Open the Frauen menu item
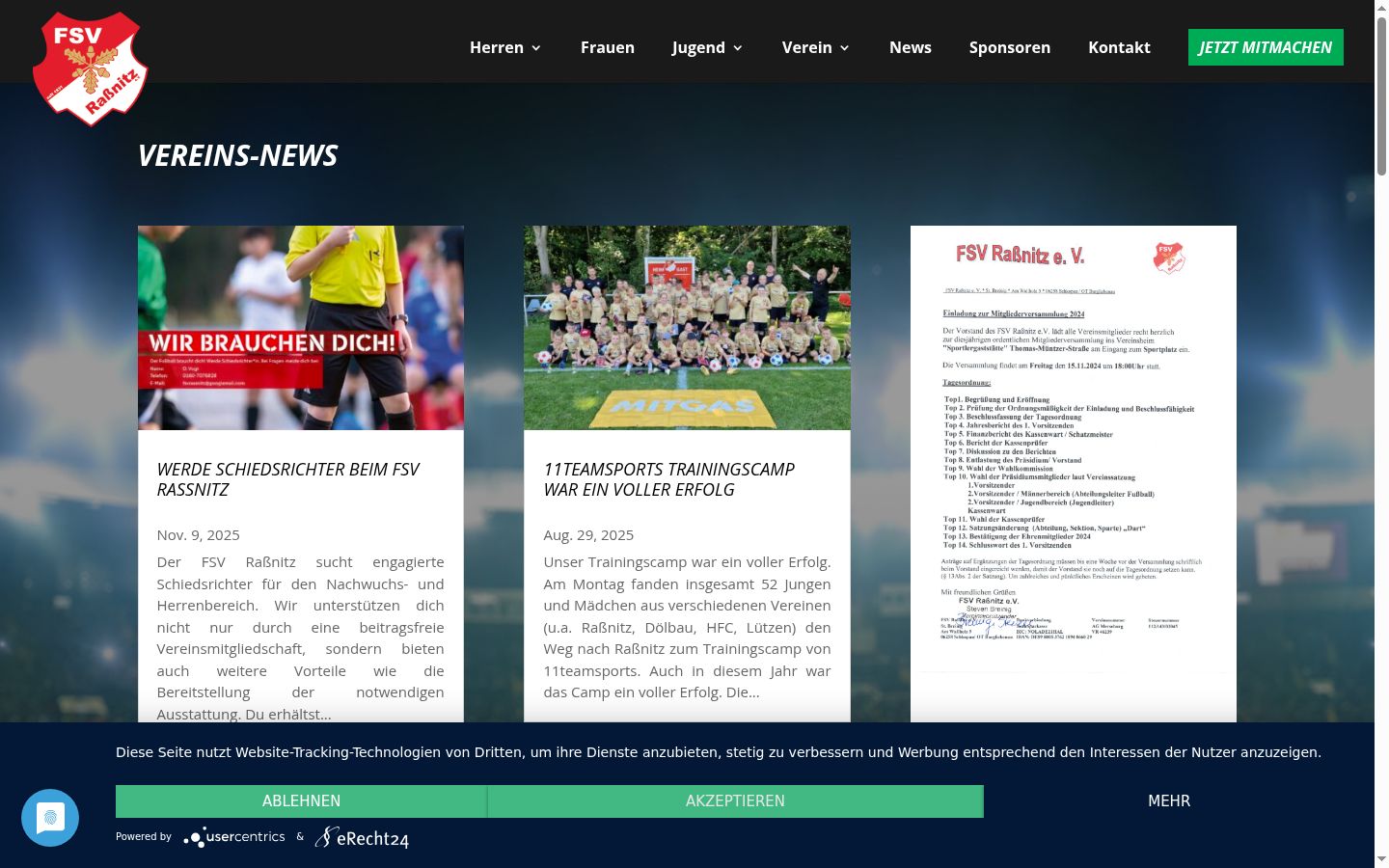 (608, 47)
